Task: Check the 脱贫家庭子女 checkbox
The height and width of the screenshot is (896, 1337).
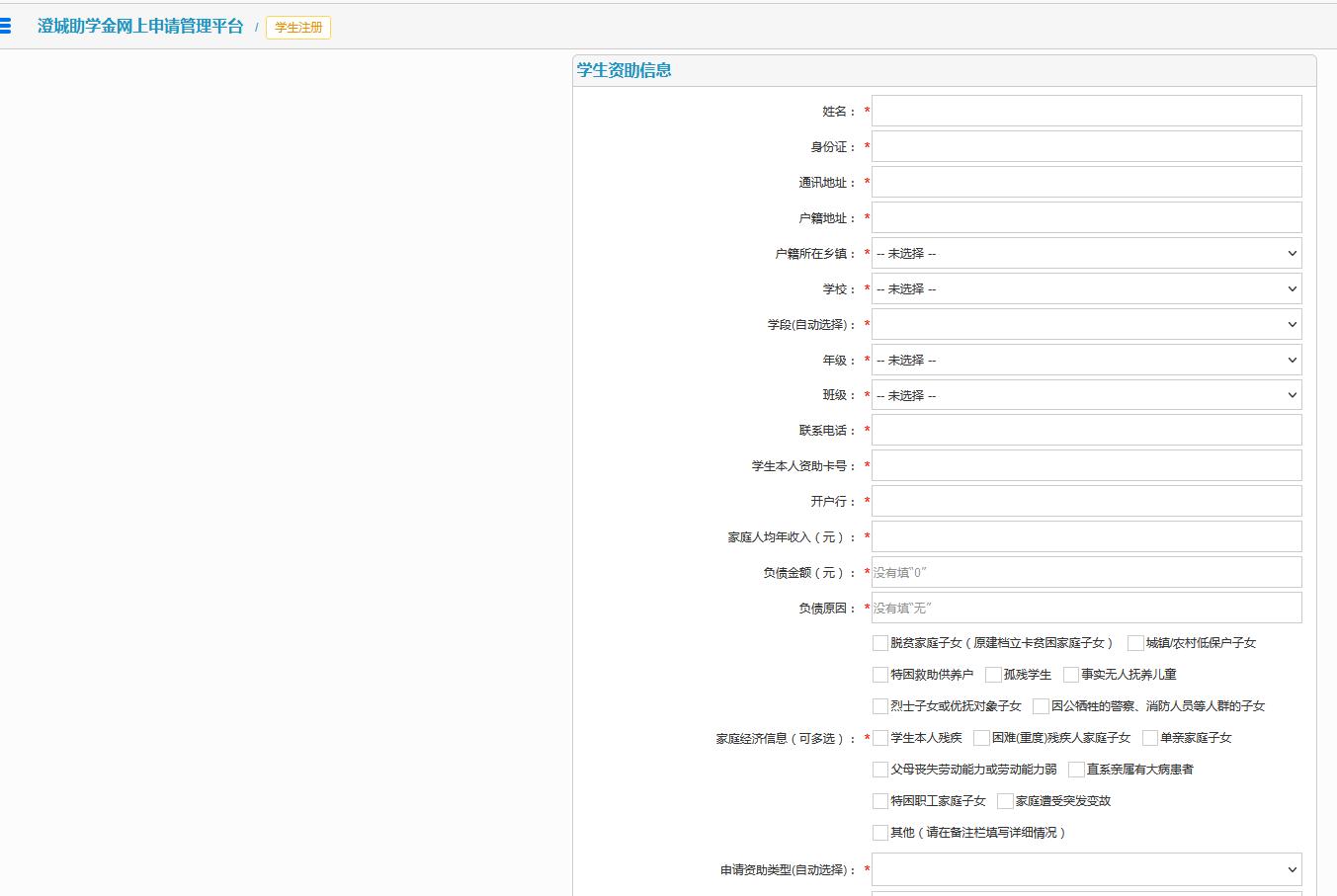Action: pyautogui.click(x=879, y=642)
